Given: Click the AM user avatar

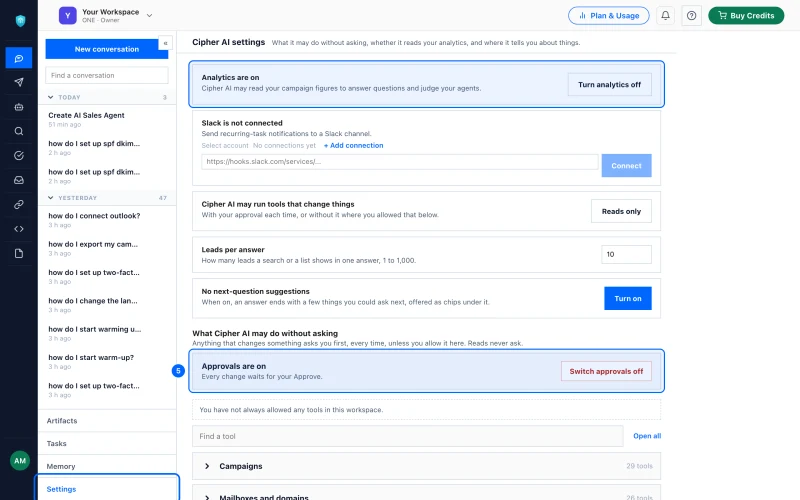Looking at the screenshot, I should pos(20,461).
